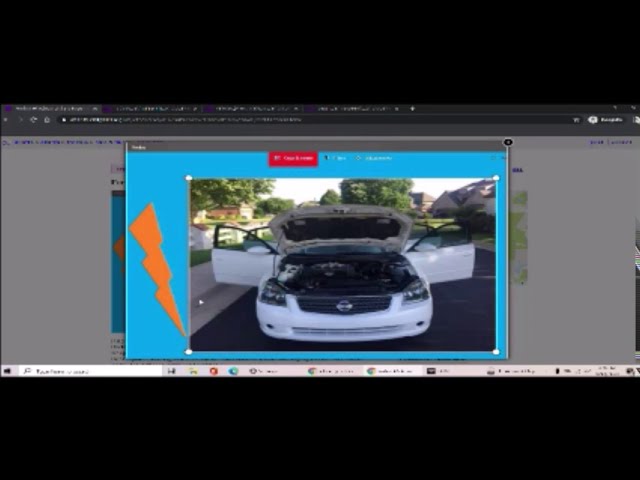This screenshot has height=480, width=640.
Task: Reload the current browser page
Action: (33, 119)
